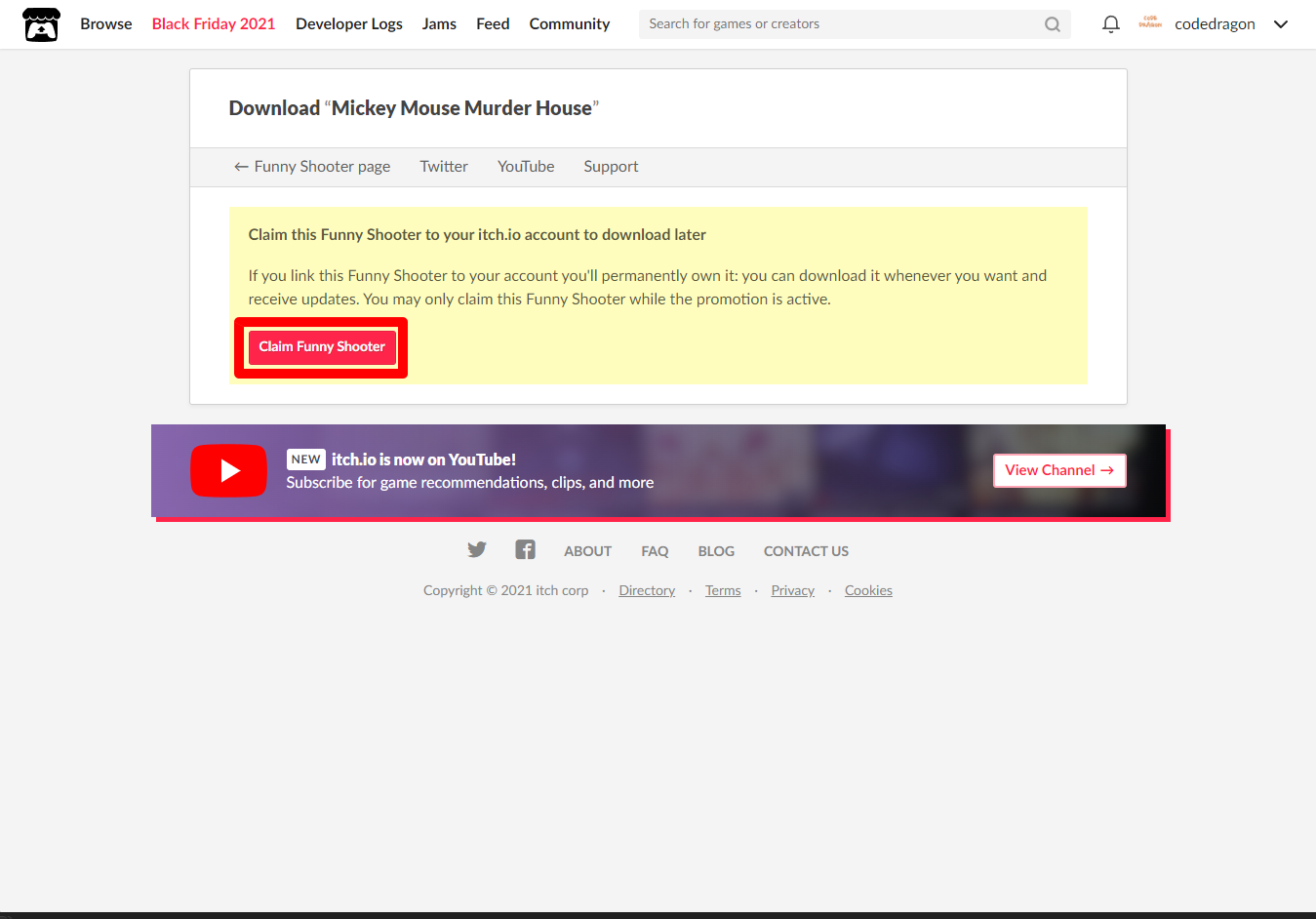Click the Claim Funny Shooter button
1316x919 pixels.
pyautogui.click(x=322, y=347)
